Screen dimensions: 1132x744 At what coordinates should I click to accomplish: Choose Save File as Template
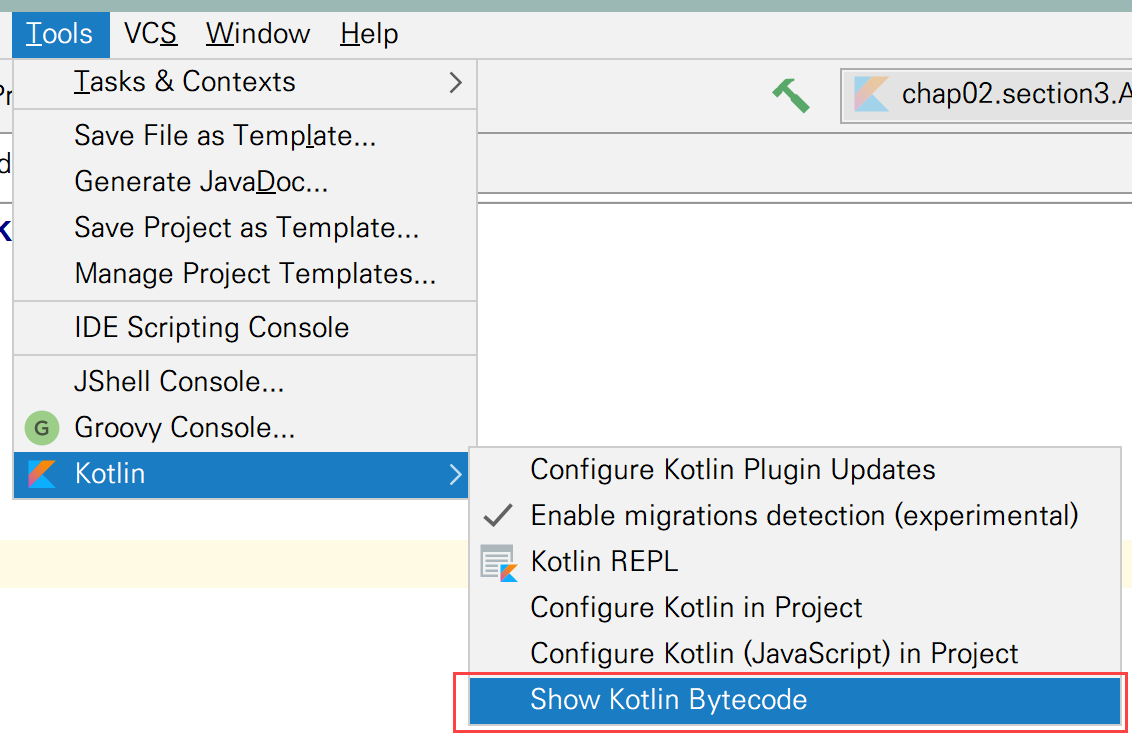point(225,136)
